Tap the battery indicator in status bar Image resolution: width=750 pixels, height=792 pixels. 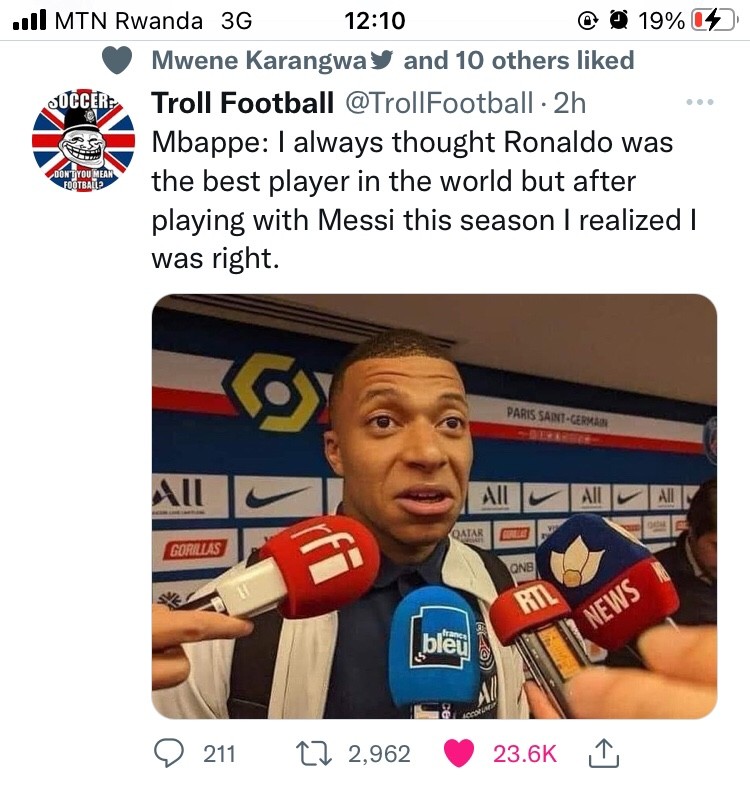(x=719, y=20)
